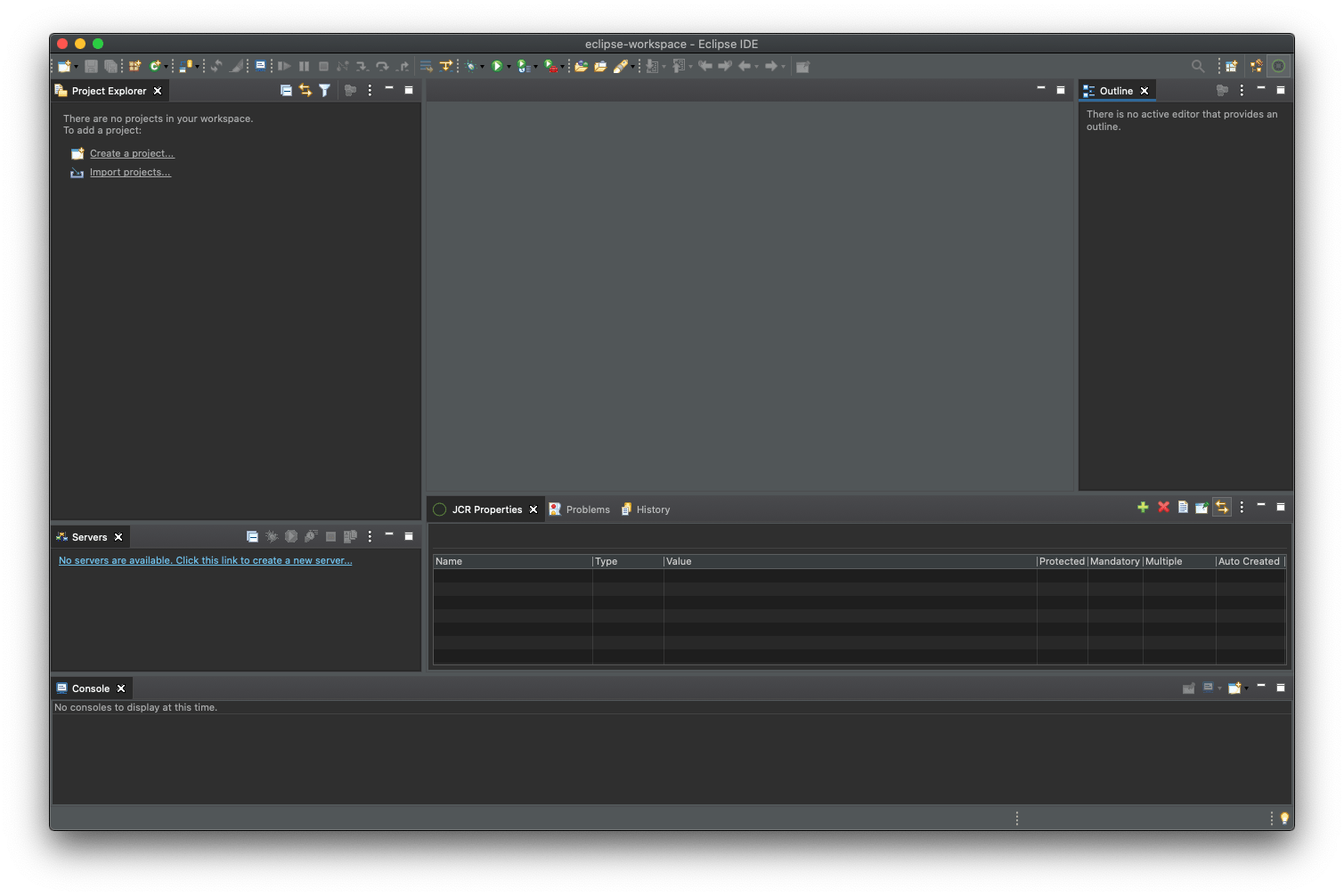The width and height of the screenshot is (1344, 896).
Task: Toggle Focus on Active Task in Project Explorer
Action: coord(350,90)
